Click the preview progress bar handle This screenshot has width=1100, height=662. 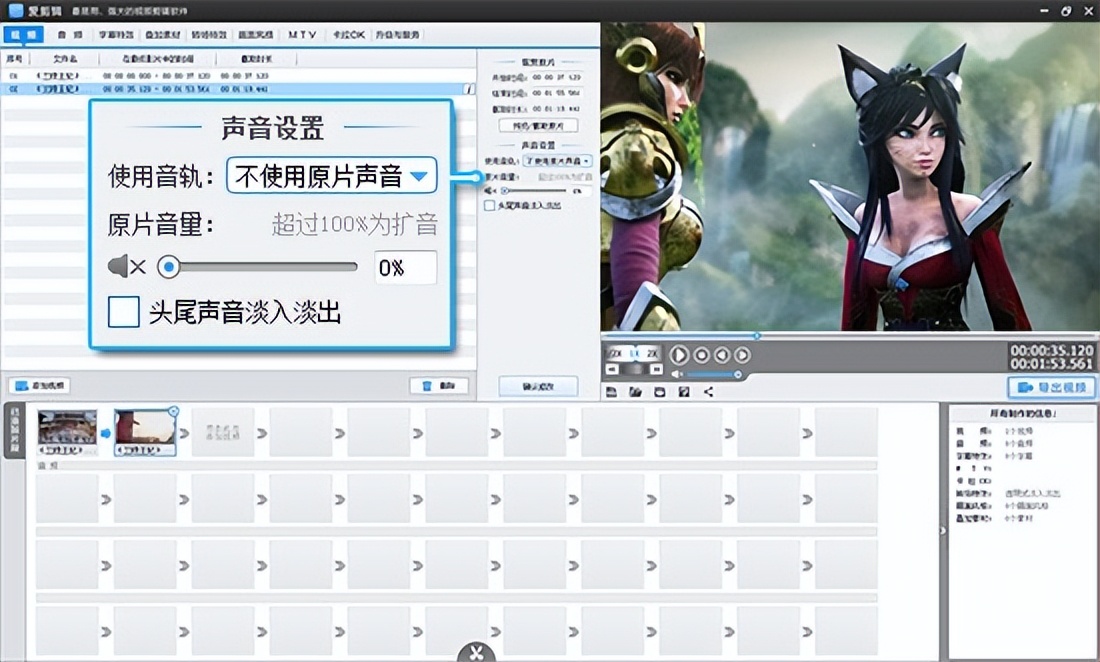[757, 336]
